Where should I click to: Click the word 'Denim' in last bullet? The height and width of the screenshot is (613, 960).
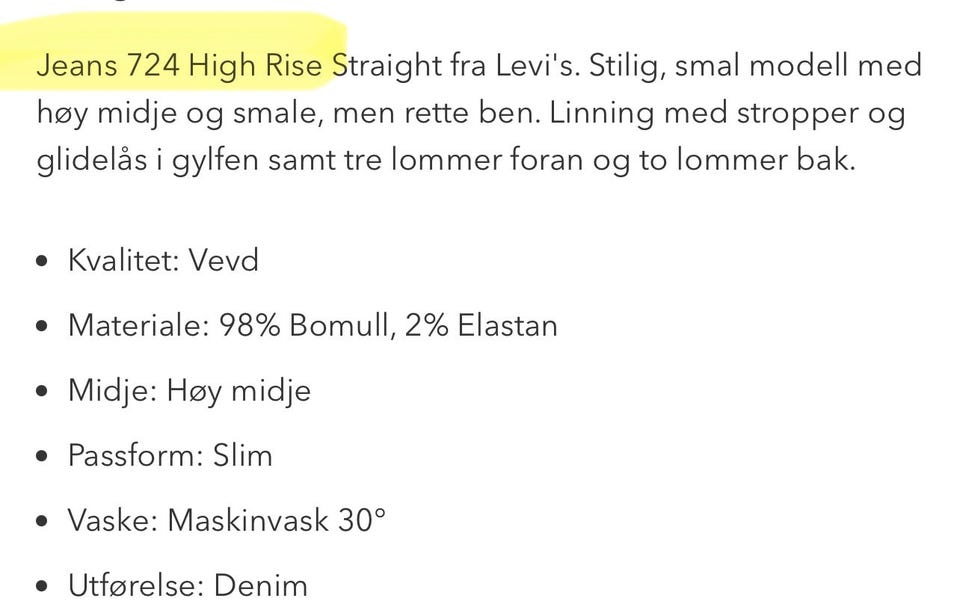260,585
